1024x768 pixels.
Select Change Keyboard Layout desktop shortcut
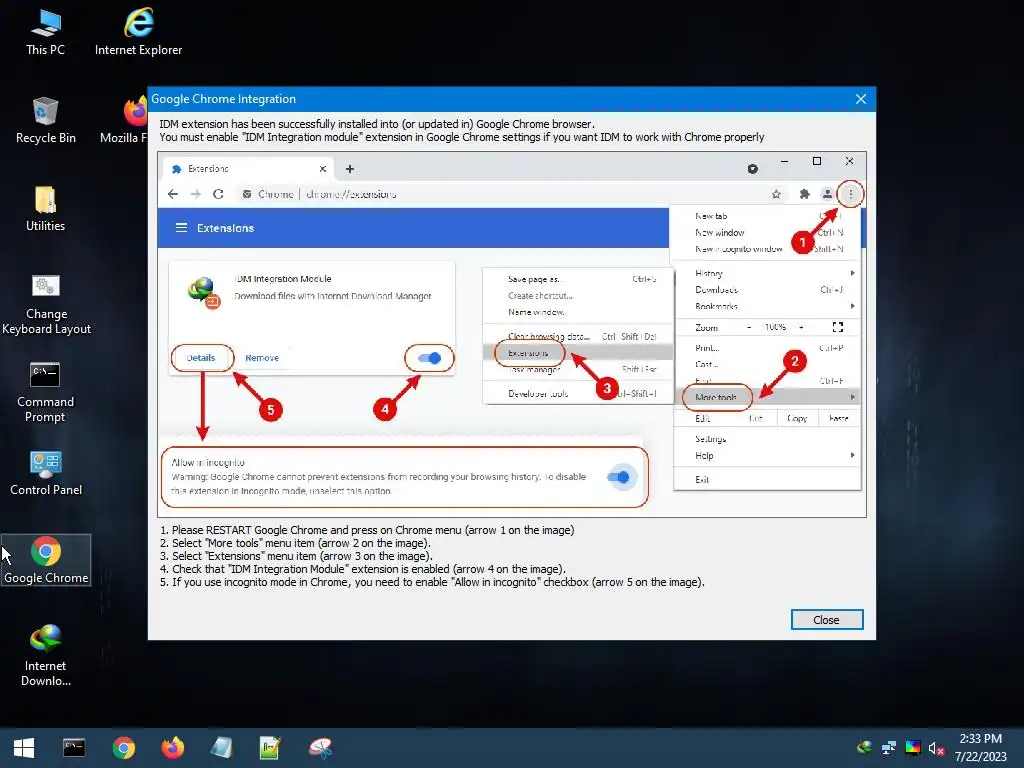(46, 304)
